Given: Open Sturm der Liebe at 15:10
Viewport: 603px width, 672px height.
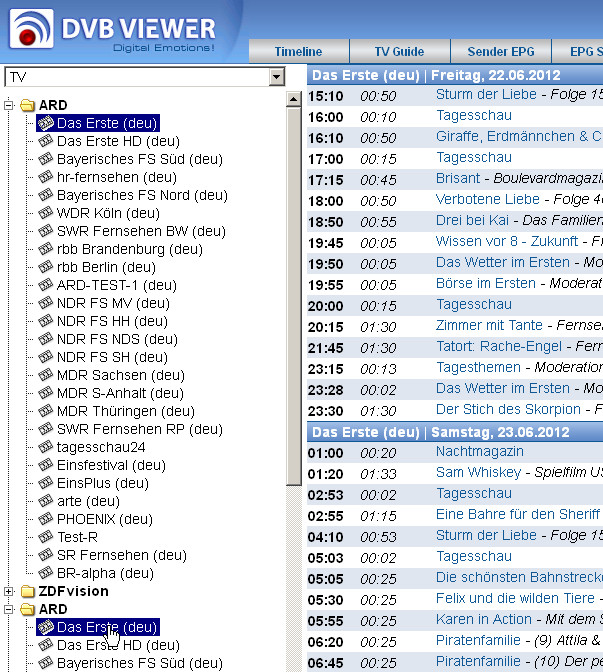Looking at the screenshot, I should [486, 94].
